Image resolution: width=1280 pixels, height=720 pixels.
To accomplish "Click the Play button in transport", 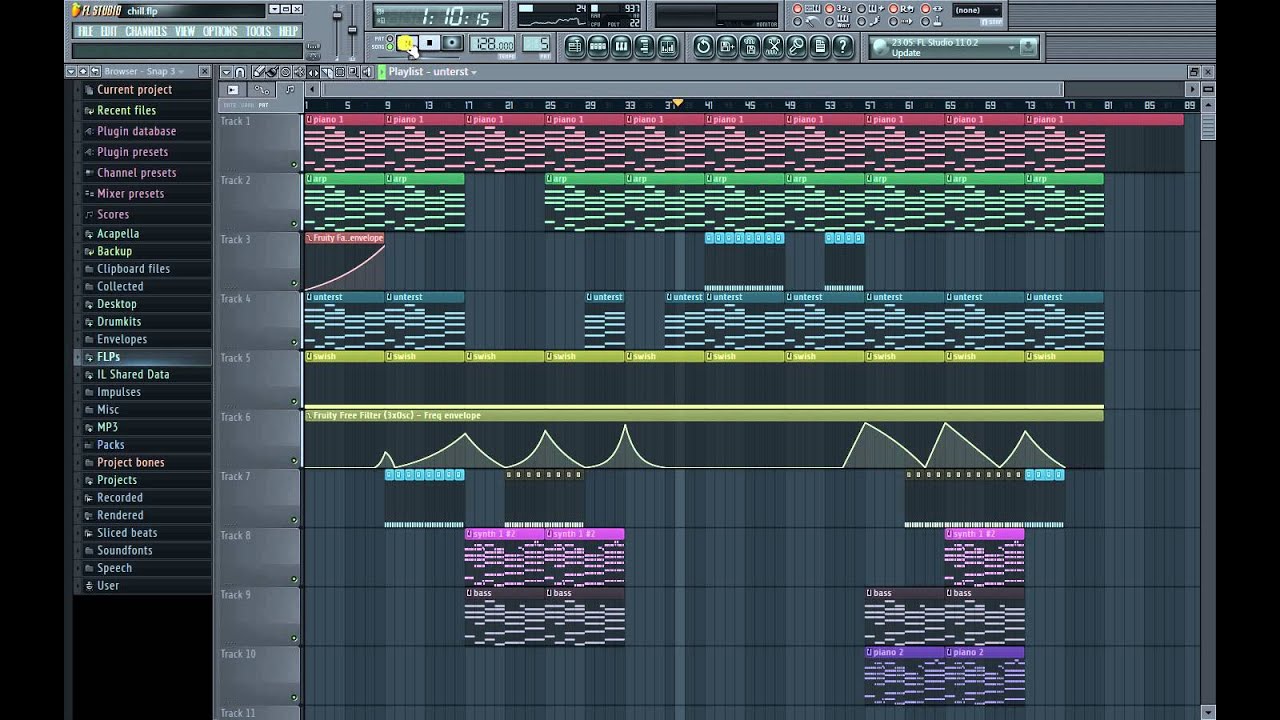I will coord(407,43).
